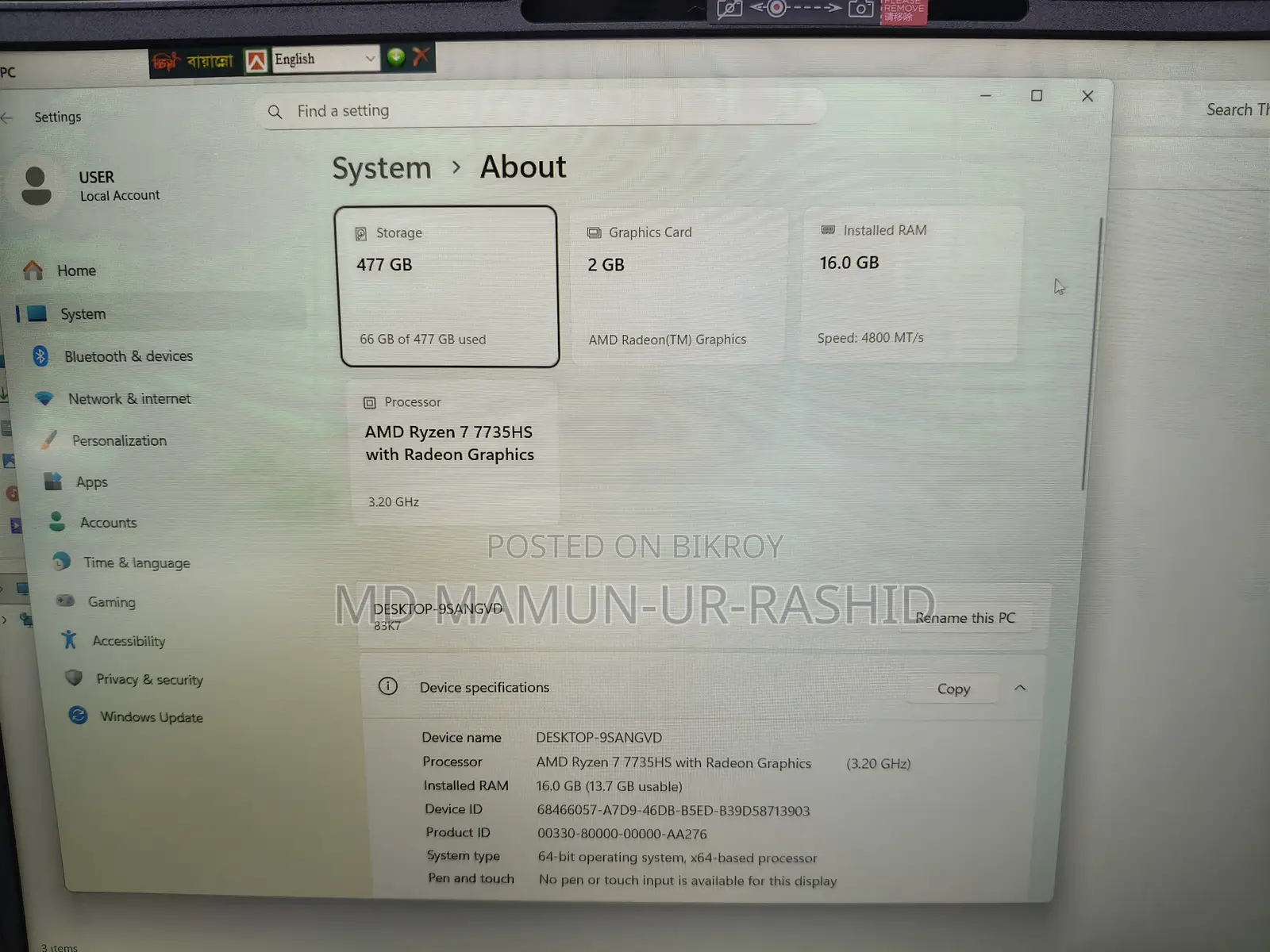Click the '3 items' status text in the background window
Viewport: 1270px width, 952px height.
(x=60, y=947)
